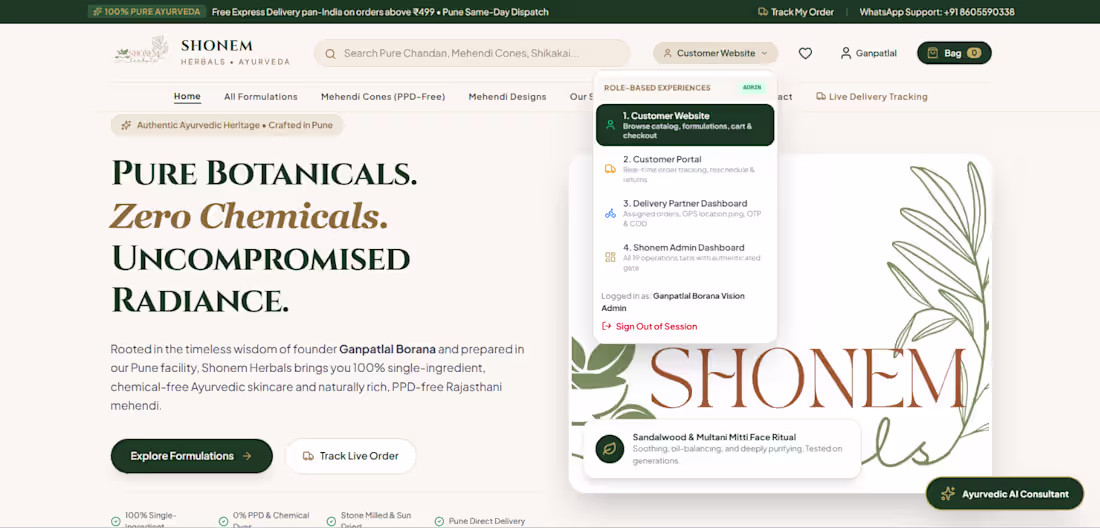Click the Track Live Order button
Image resolution: width=1100 pixels, height=528 pixels.
click(x=351, y=456)
